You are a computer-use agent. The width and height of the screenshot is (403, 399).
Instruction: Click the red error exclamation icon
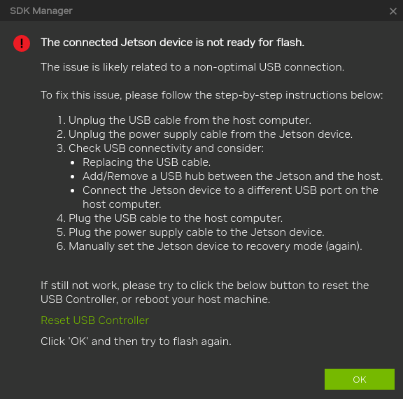pyautogui.click(x=22, y=43)
